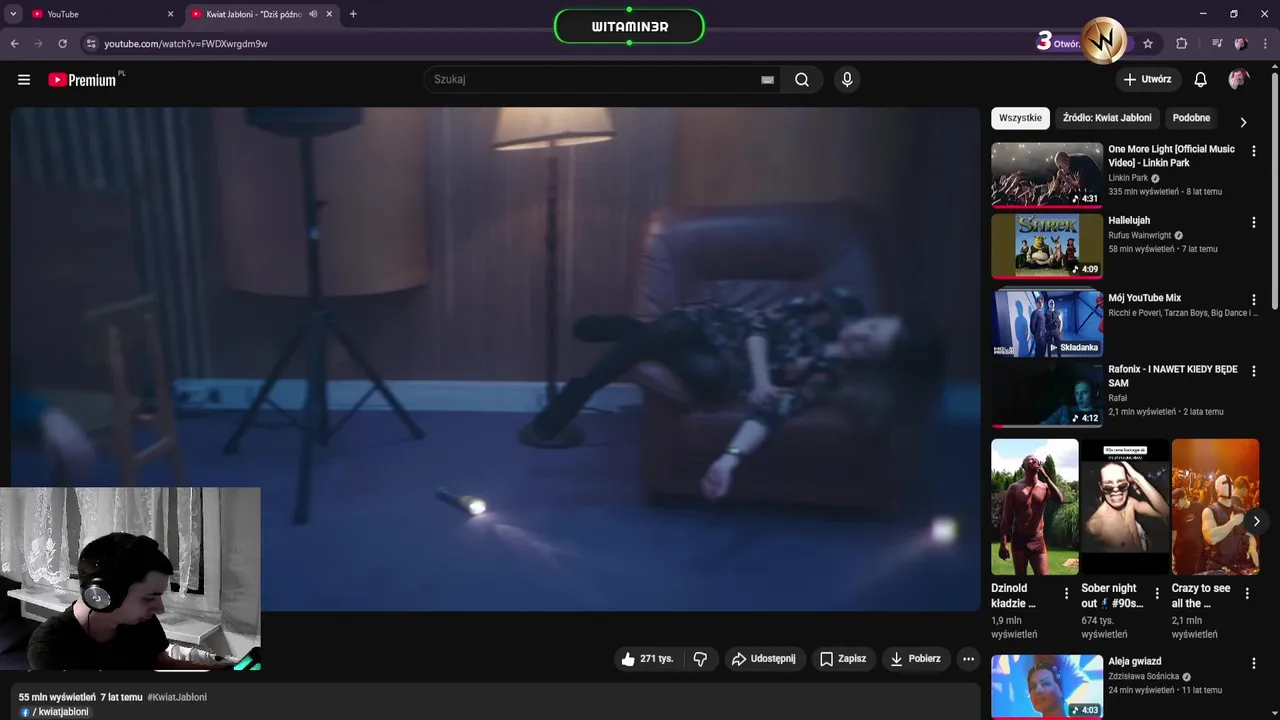Open Rafonix video thumbnail
The image size is (1280, 720).
[x=1047, y=394]
